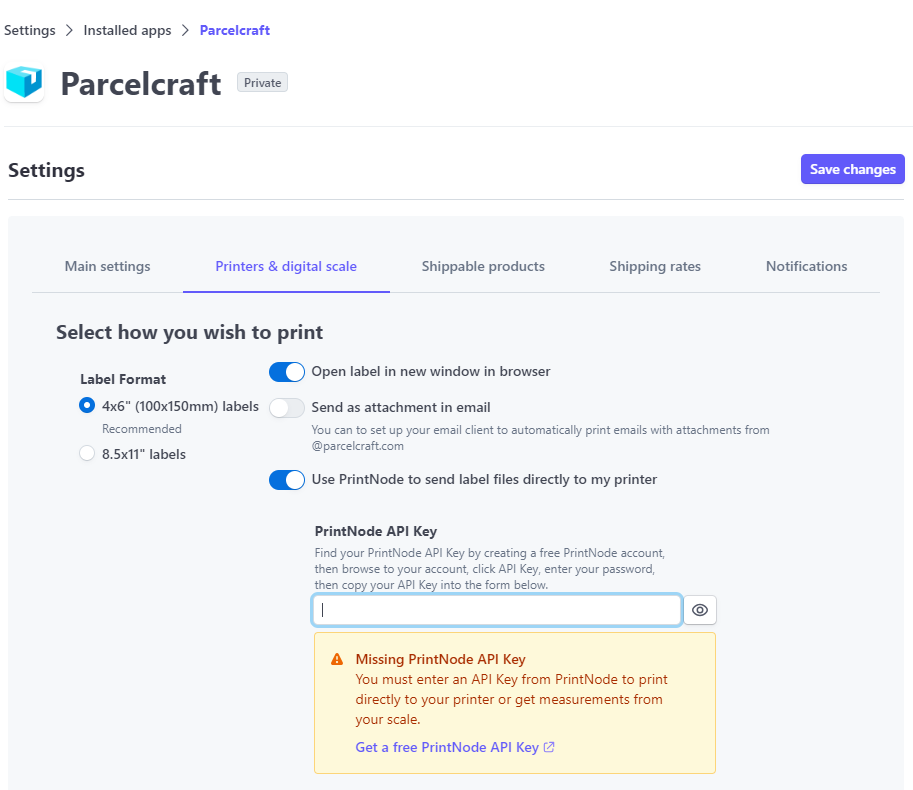913x790 pixels.
Task: Reveal the API key with the eye icon
Action: [700, 610]
